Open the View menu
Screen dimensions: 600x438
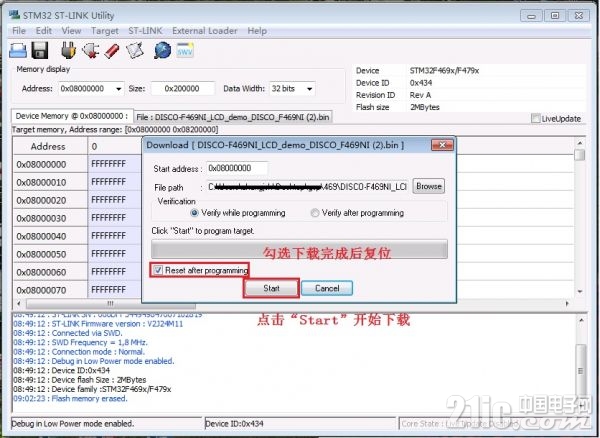pos(72,31)
